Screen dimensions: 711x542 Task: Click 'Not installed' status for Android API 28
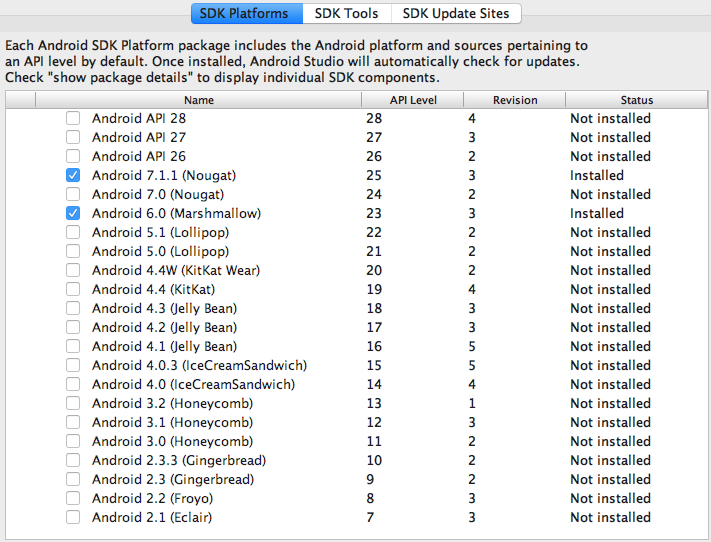(x=610, y=118)
